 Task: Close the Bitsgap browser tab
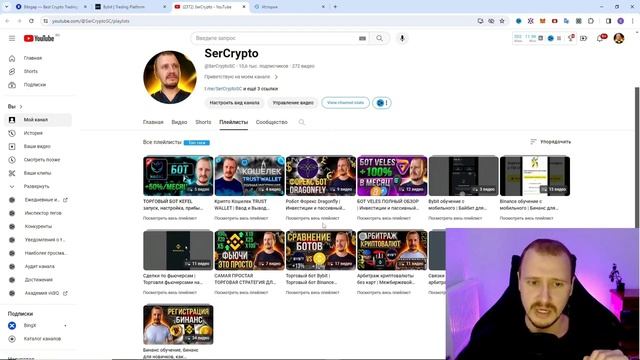[x=85, y=7]
